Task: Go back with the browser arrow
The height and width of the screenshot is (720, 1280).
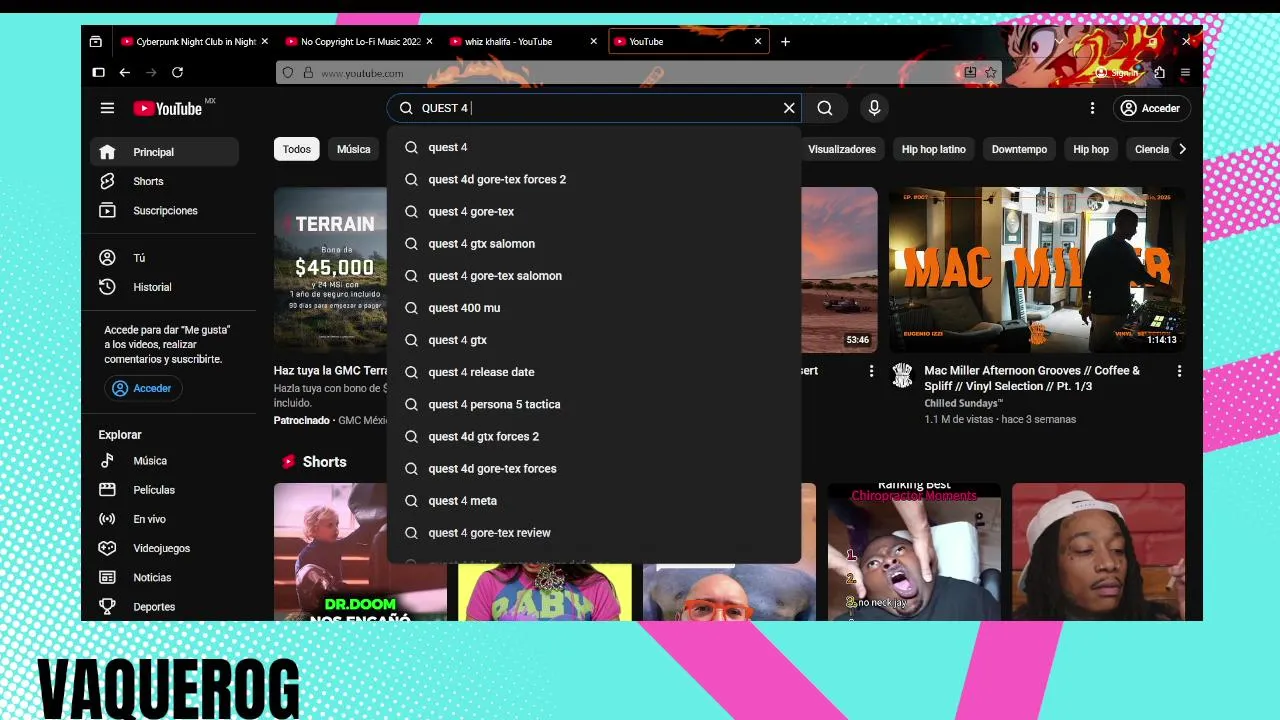Action: 124,72
